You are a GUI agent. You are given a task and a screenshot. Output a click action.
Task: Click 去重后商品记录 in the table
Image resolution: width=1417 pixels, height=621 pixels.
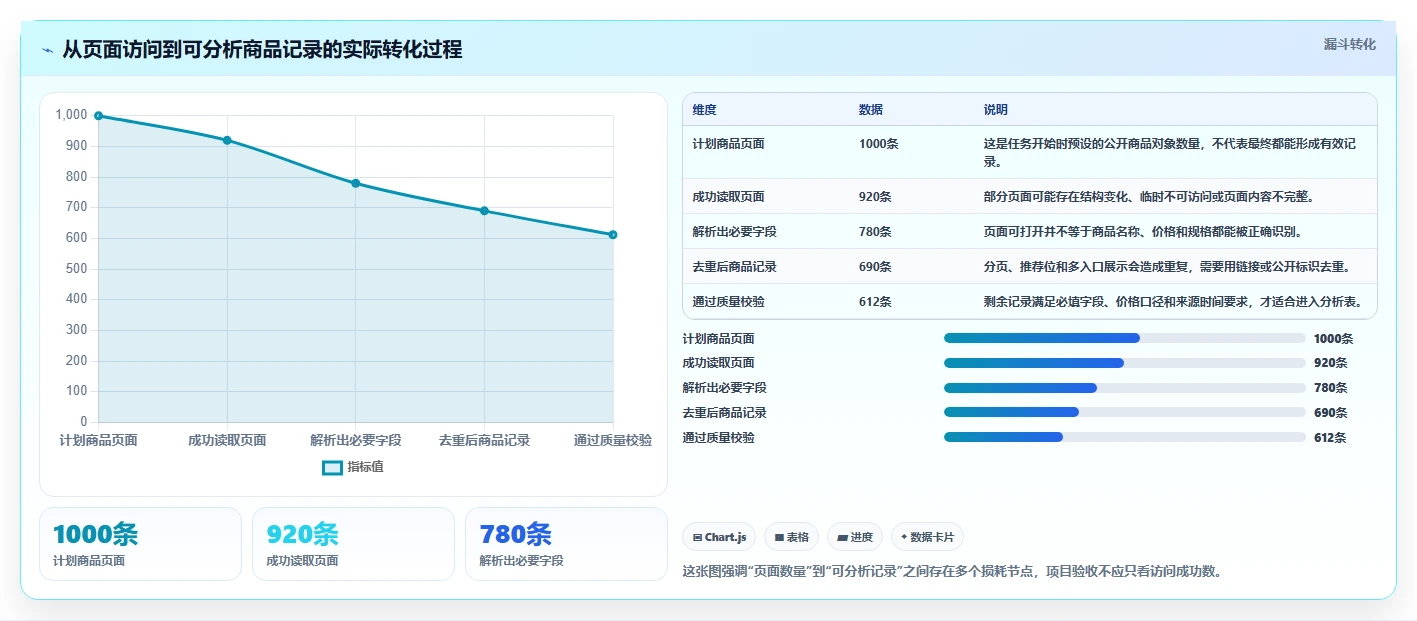click(734, 267)
